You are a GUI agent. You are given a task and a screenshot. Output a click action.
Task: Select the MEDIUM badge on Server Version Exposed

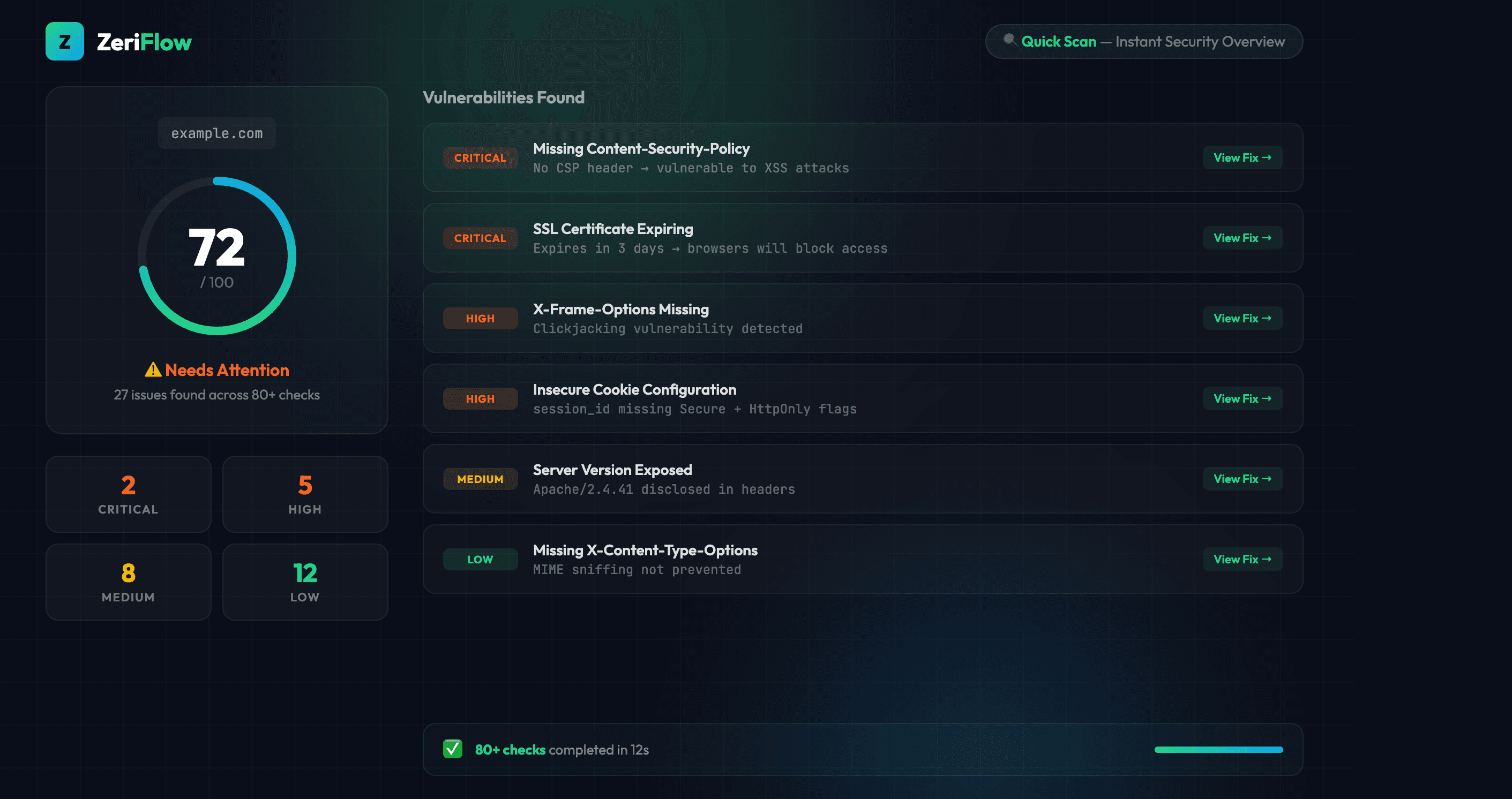coord(480,479)
